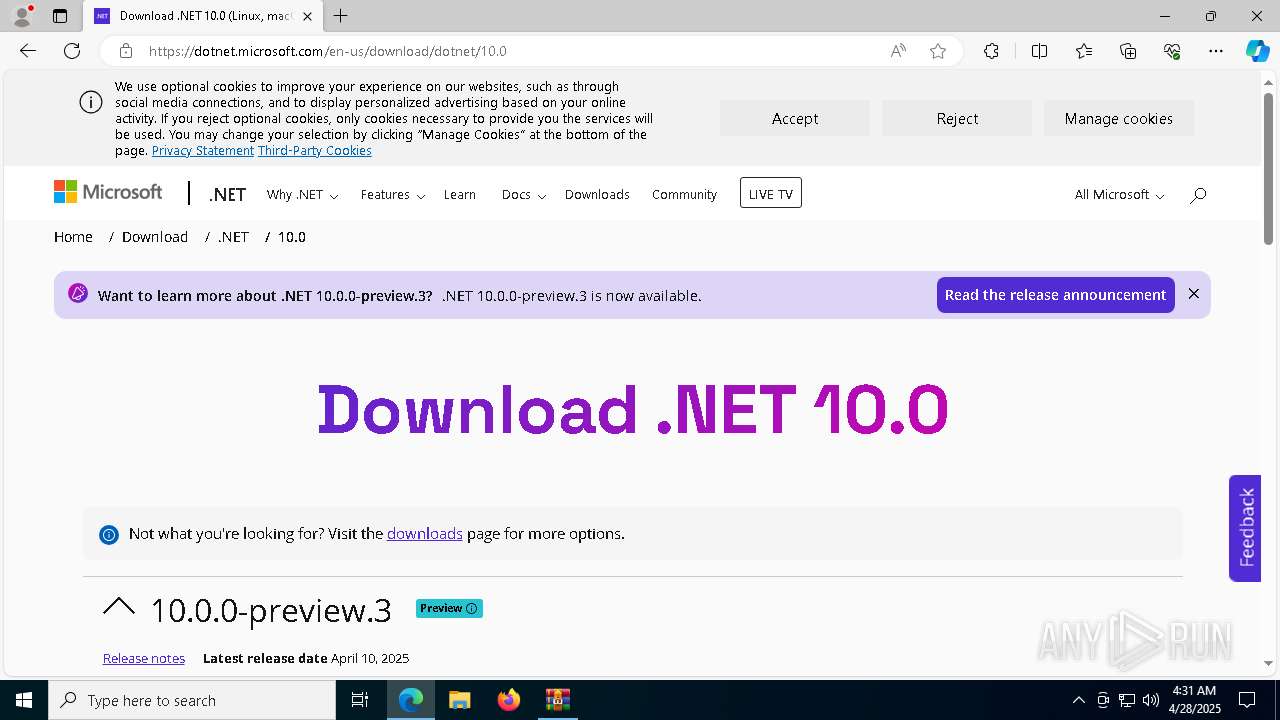This screenshot has height=720, width=1280.
Task: Click the Preview info badge
Action: (x=449, y=608)
